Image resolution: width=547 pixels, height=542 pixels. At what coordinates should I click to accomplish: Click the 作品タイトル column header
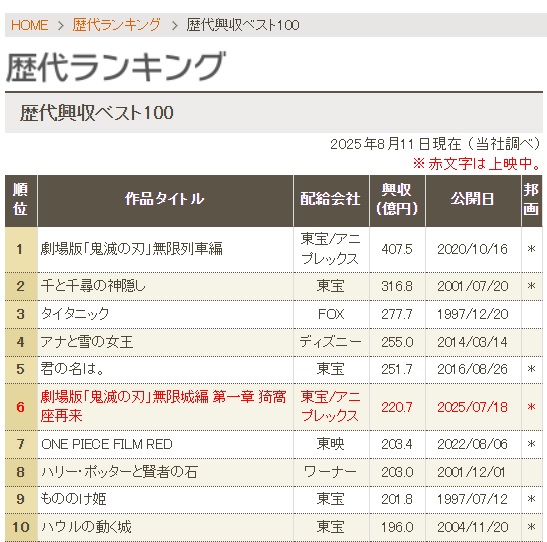click(x=165, y=201)
